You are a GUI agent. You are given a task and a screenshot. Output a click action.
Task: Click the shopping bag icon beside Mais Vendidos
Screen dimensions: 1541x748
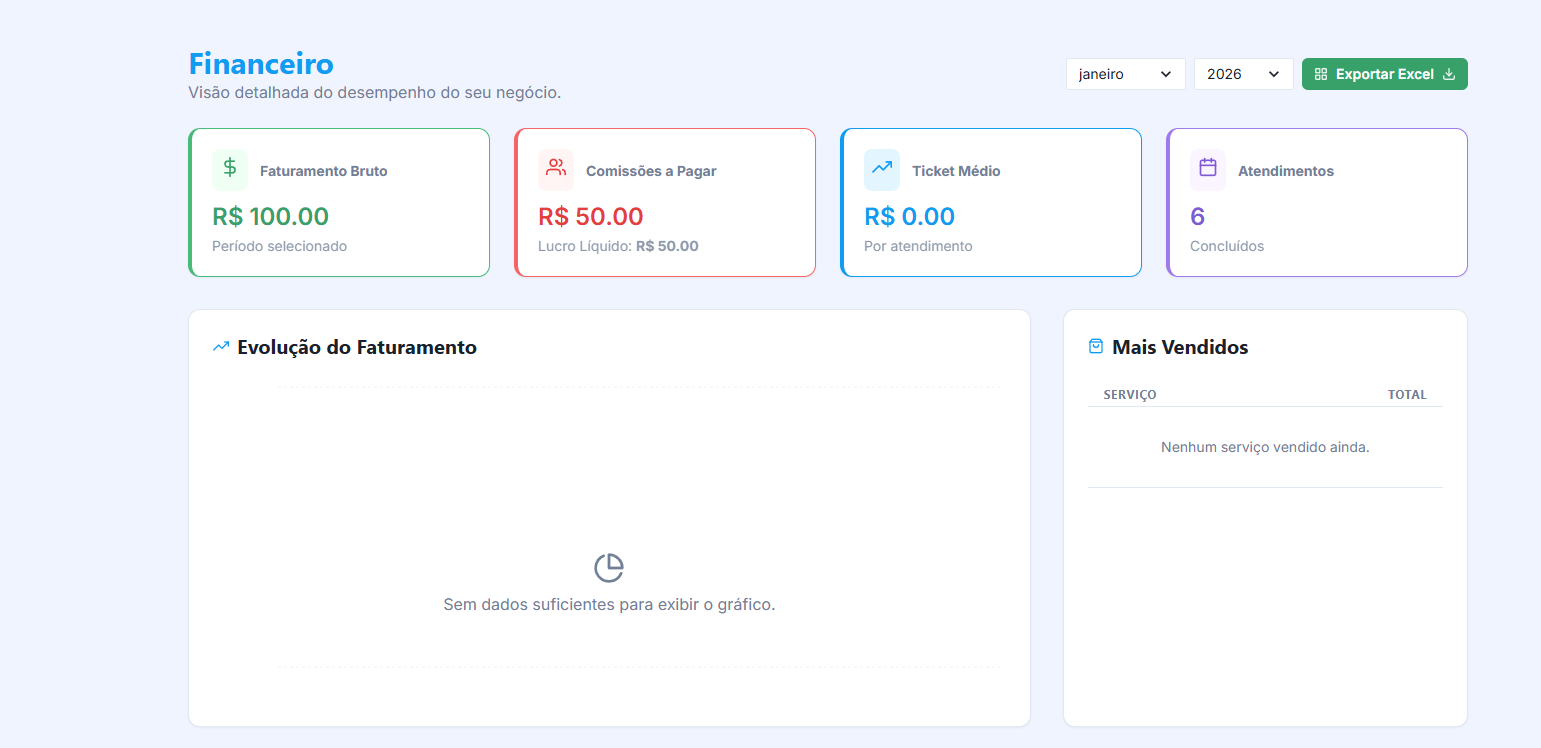[1095, 345]
